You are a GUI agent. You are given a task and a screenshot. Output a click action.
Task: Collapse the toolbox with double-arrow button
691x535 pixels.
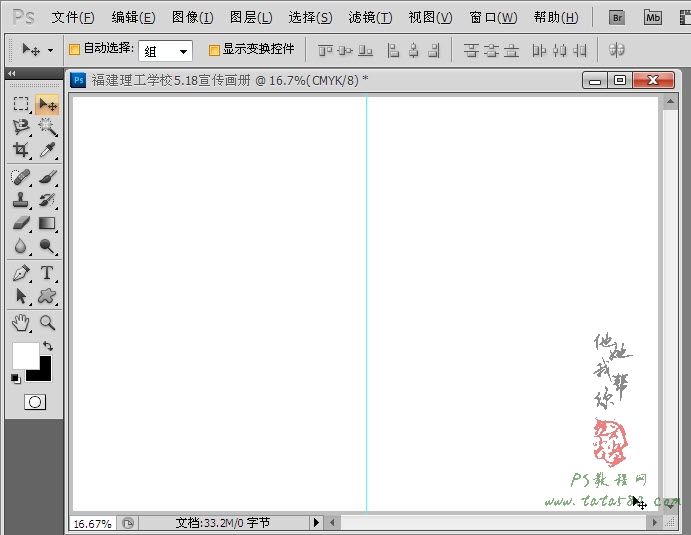click(12, 73)
